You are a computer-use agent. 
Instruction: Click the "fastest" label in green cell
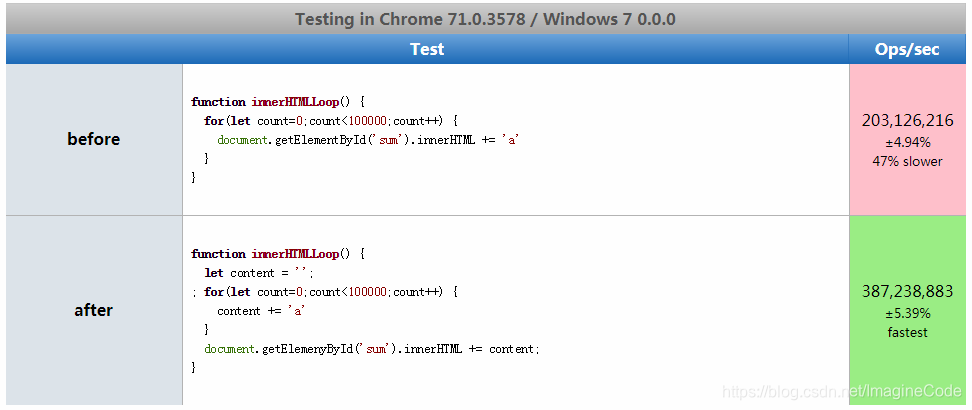point(907,332)
